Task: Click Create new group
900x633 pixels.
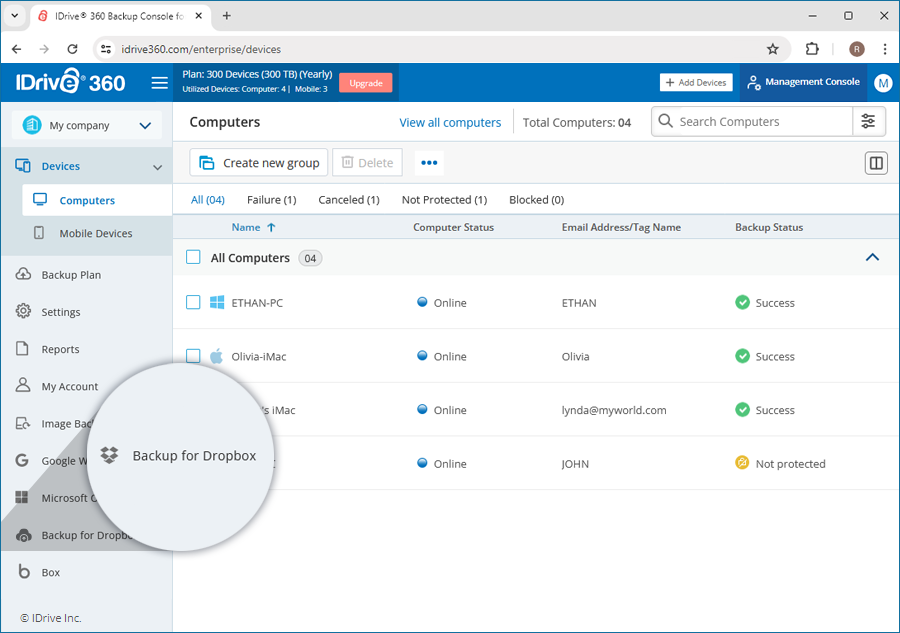Action: 259,163
